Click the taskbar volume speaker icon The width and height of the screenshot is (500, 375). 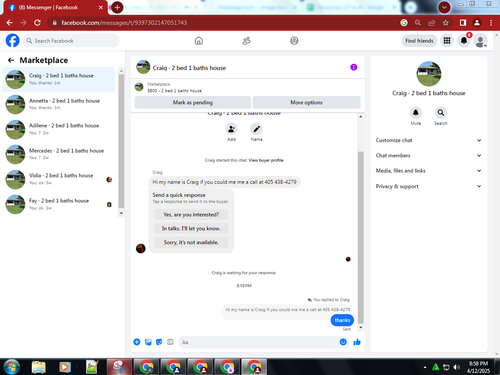456,367
